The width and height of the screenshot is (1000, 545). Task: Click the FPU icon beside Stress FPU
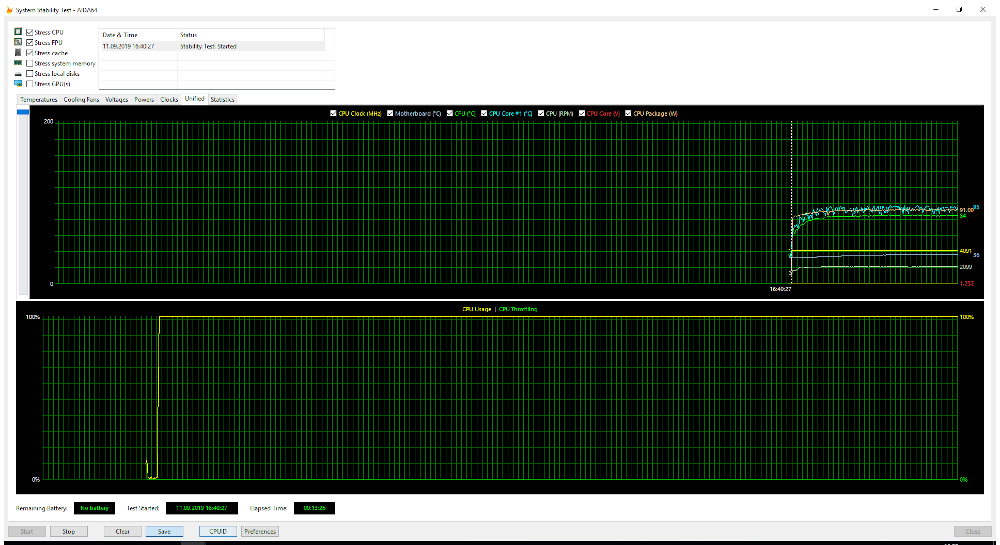[x=18, y=42]
